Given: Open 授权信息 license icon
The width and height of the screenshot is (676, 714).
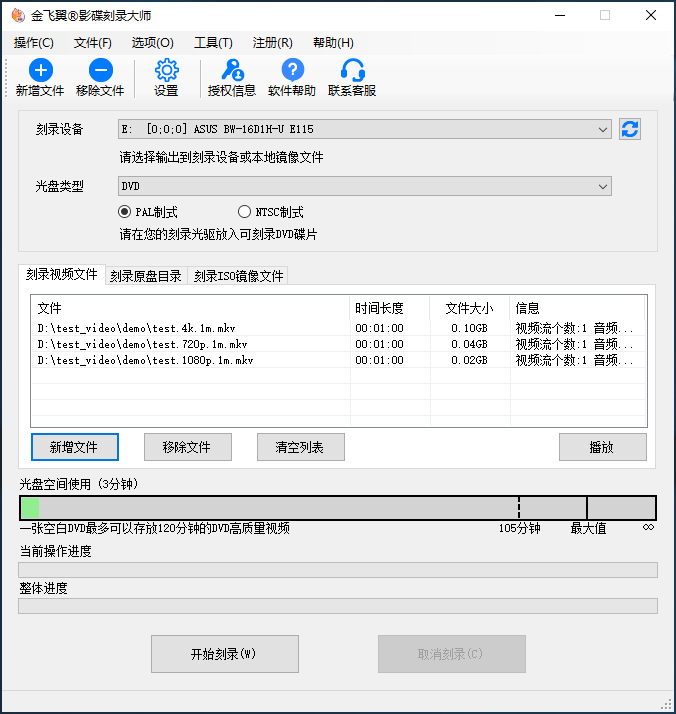Looking at the screenshot, I should [x=231, y=70].
